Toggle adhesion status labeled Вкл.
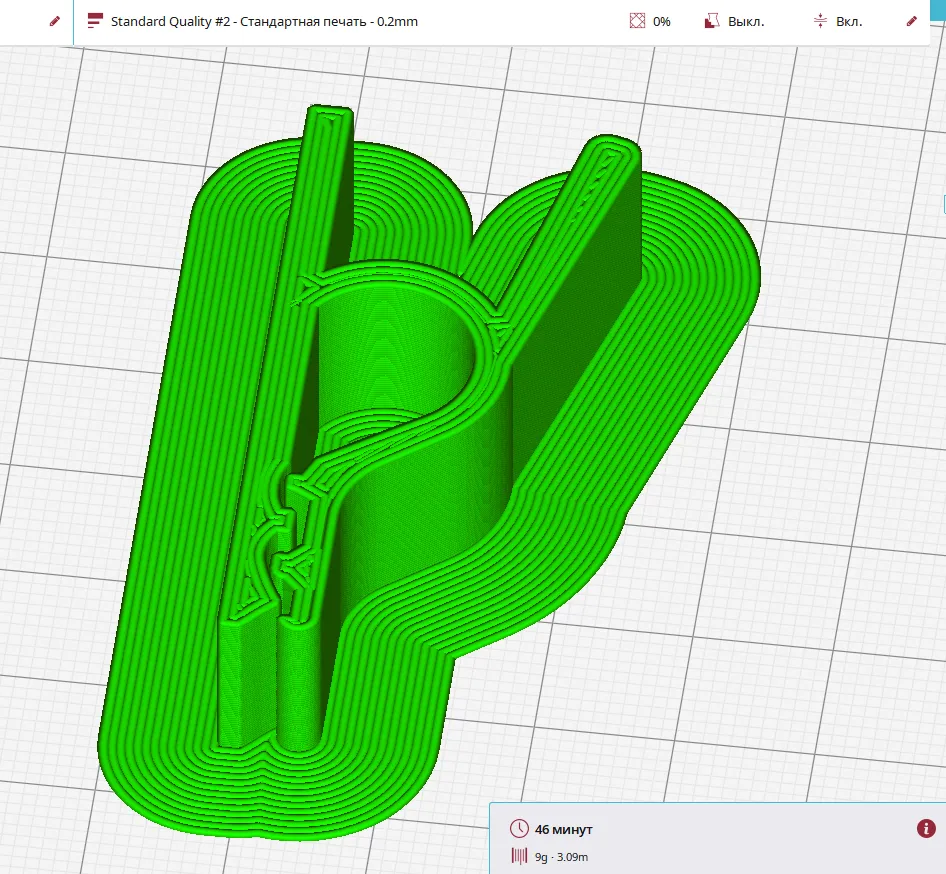The image size is (946, 874). pos(849,21)
